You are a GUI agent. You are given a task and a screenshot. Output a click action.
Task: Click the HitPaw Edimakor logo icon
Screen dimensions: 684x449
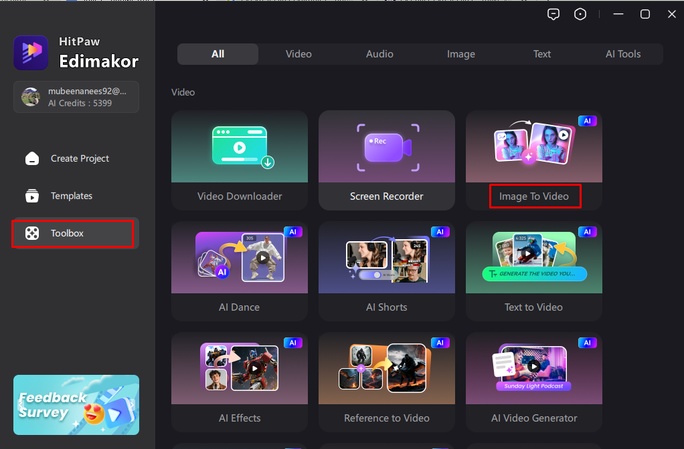tap(31, 52)
